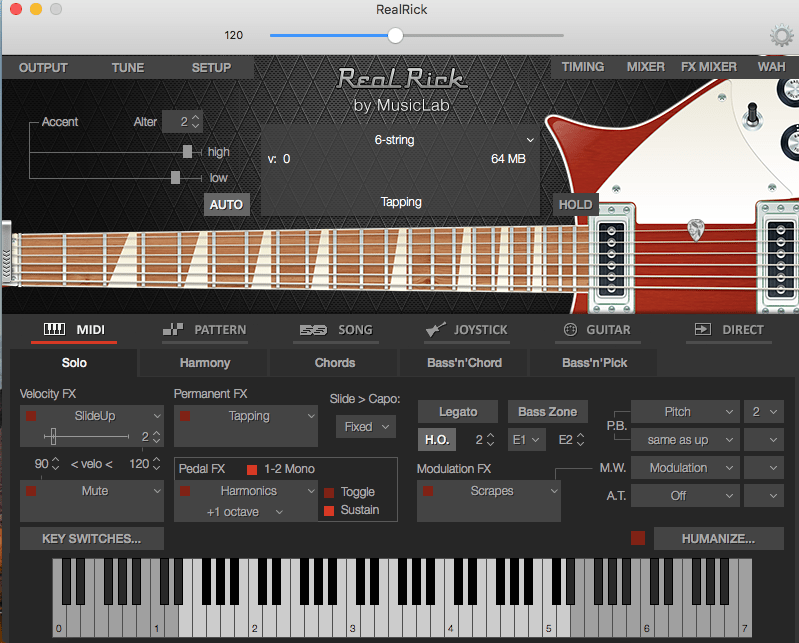The image size is (799, 643).
Task: Open the Fixed slide capo dropdown
Action: [x=366, y=426]
